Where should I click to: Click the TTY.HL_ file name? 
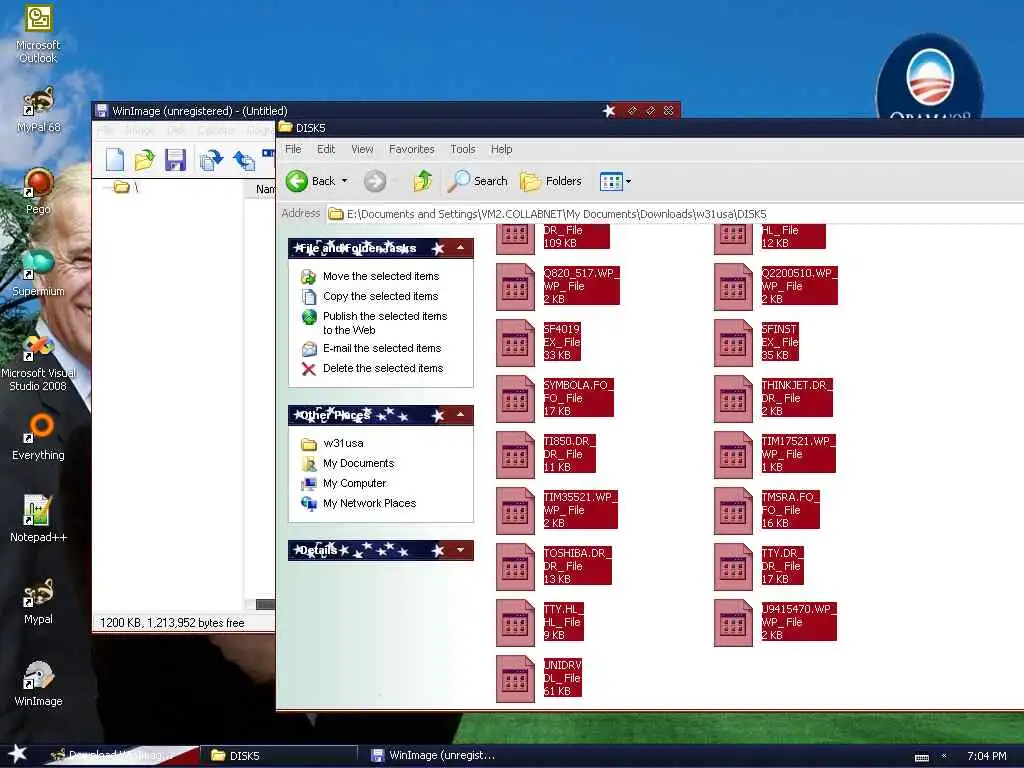tap(564, 610)
